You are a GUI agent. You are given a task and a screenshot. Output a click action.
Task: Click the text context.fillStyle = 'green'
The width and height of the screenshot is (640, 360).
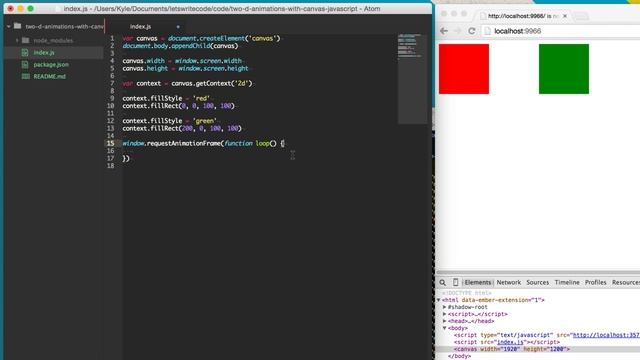[x=169, y=121]
